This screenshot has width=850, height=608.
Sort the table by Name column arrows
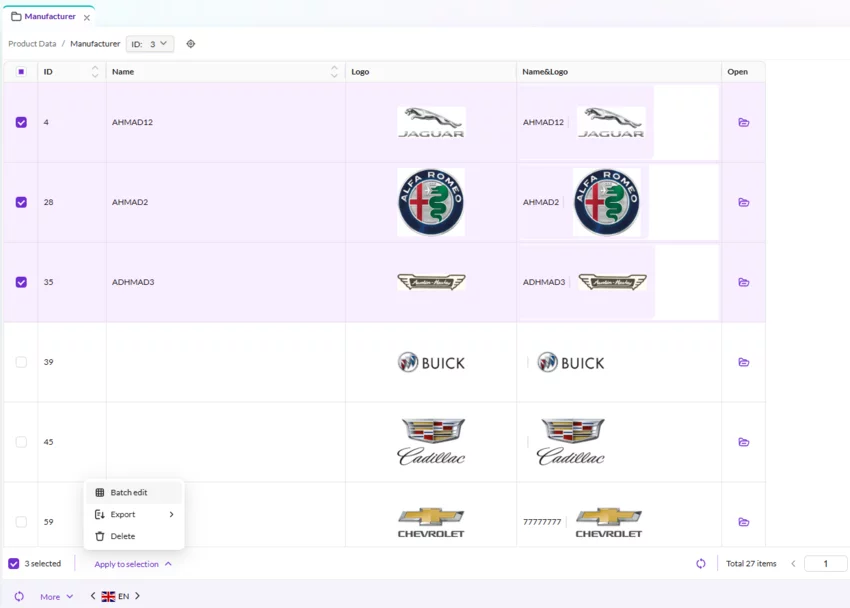334,72
